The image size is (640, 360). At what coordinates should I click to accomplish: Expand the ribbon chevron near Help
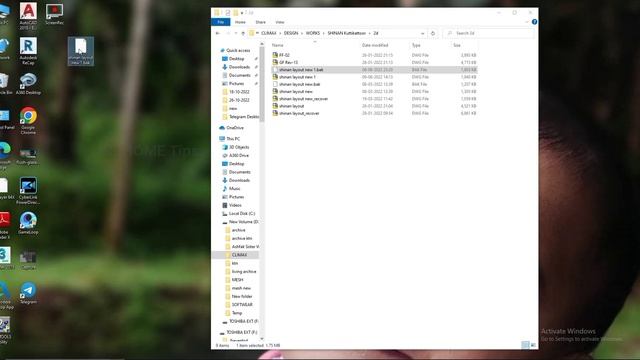[x=527, y=22]
